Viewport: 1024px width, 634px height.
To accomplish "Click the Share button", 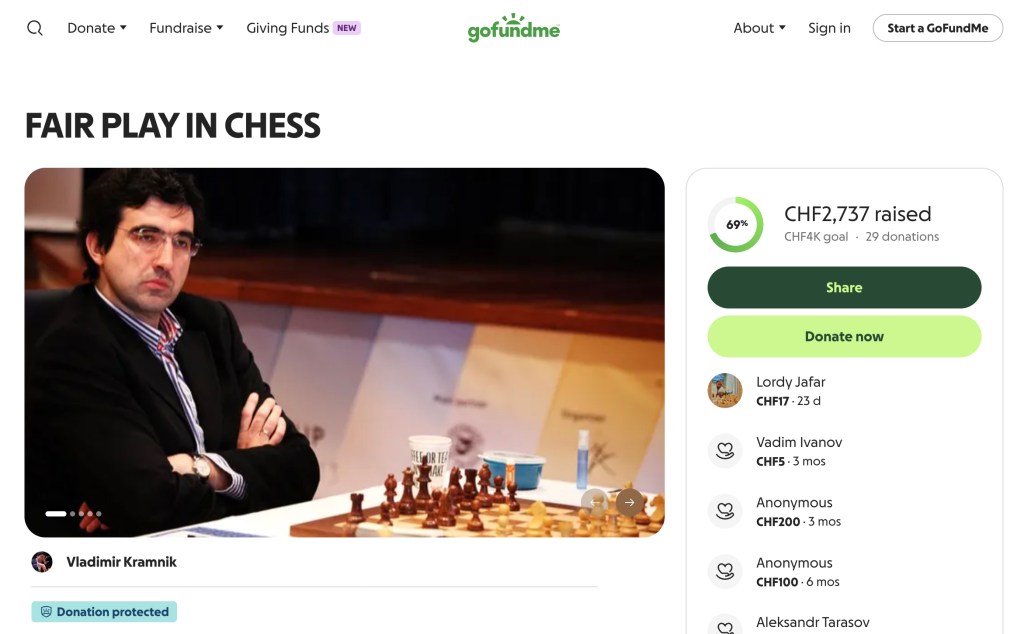I will click(x=844, y=287).
